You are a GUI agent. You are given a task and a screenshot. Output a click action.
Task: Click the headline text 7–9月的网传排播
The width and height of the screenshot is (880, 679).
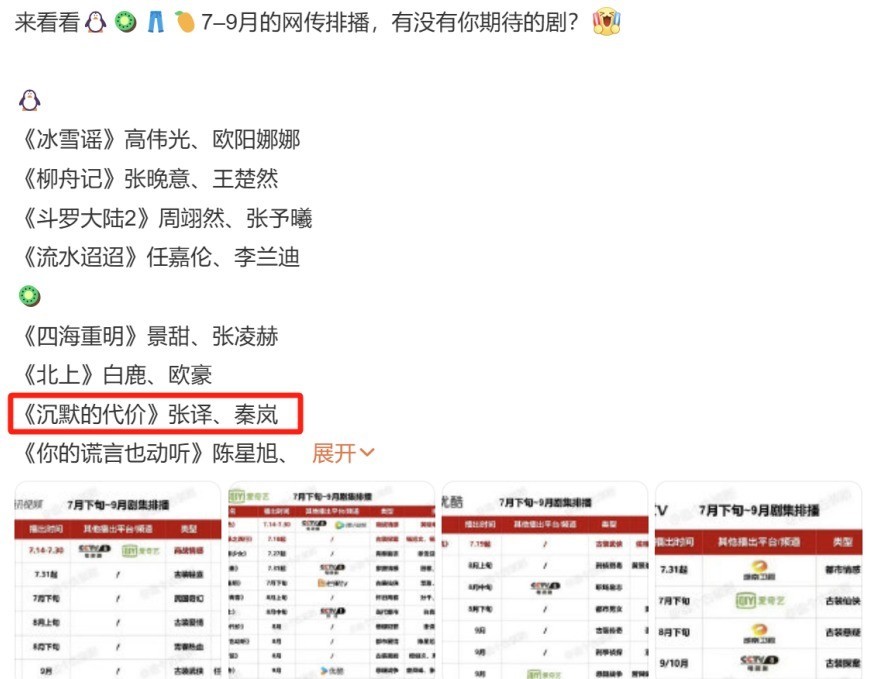(286, 22)
